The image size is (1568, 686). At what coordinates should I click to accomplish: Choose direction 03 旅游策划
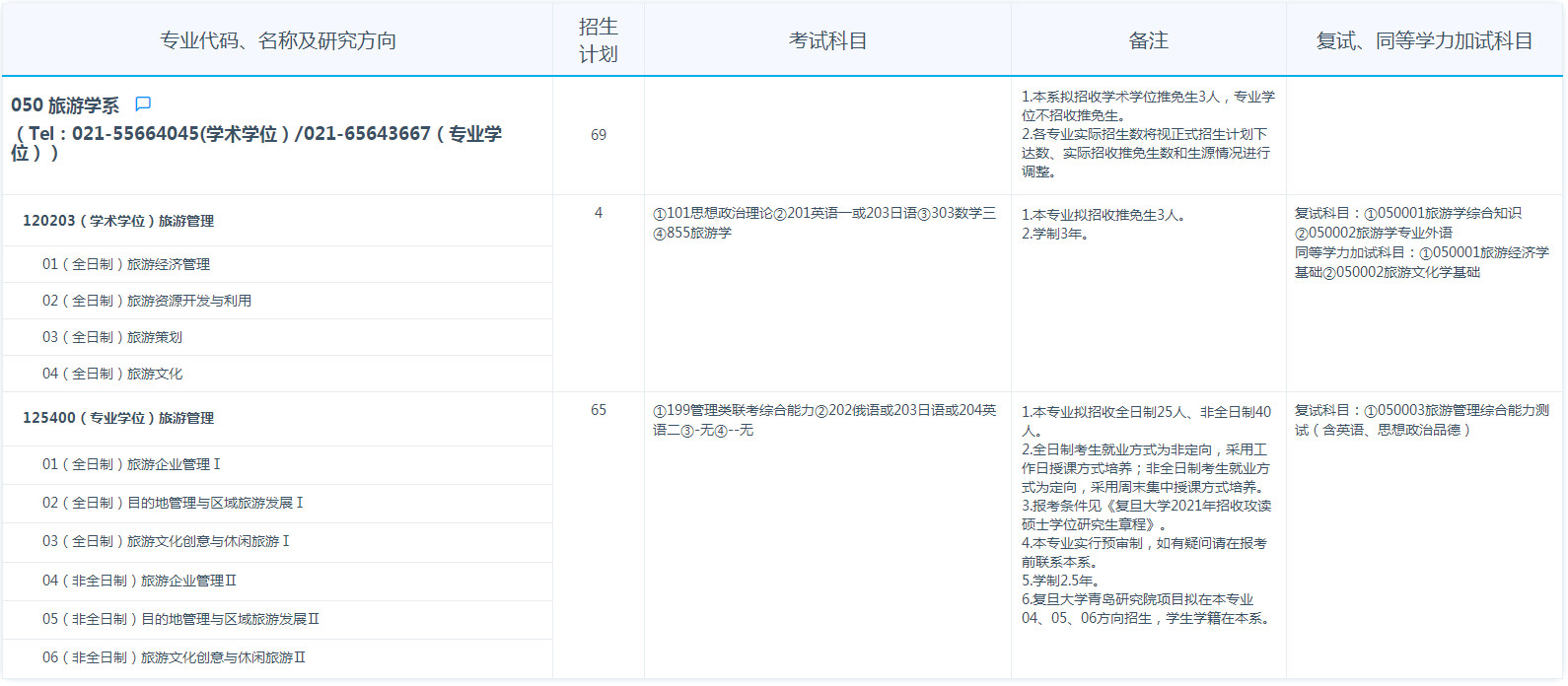pyautogui.click(x=112, y=337)
